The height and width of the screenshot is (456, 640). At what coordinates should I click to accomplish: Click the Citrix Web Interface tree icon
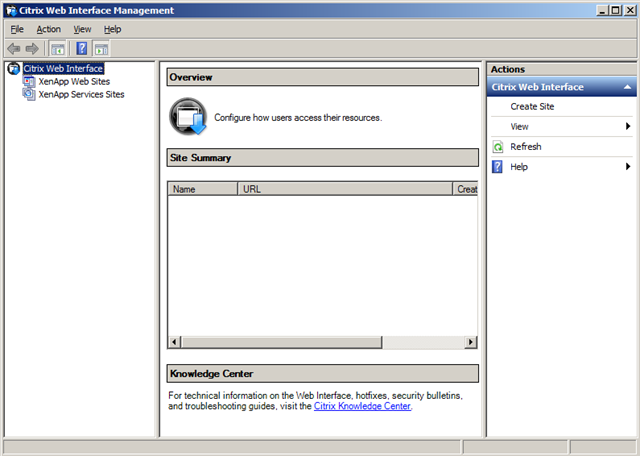point(13,69)
